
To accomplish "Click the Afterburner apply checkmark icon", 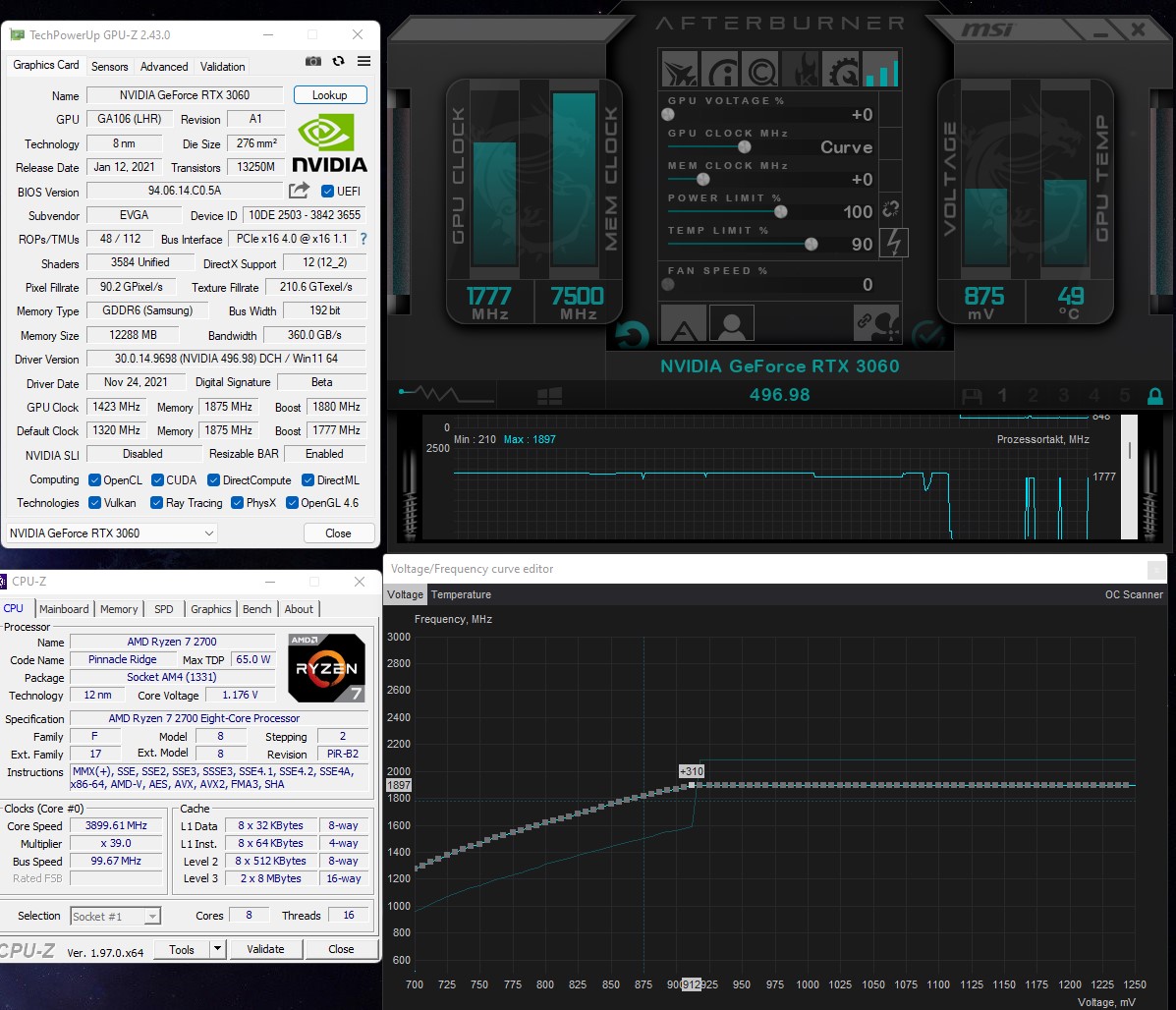I will pos(927,334).
